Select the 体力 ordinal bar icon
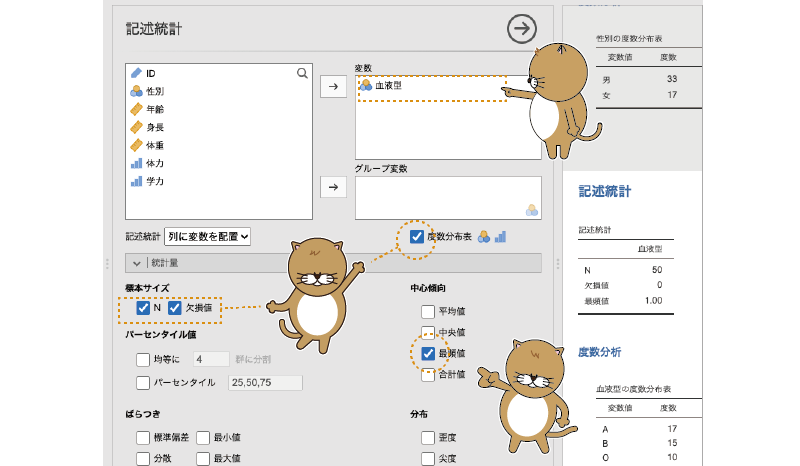Screen dimensions: 800x466 tap(136, 163)
